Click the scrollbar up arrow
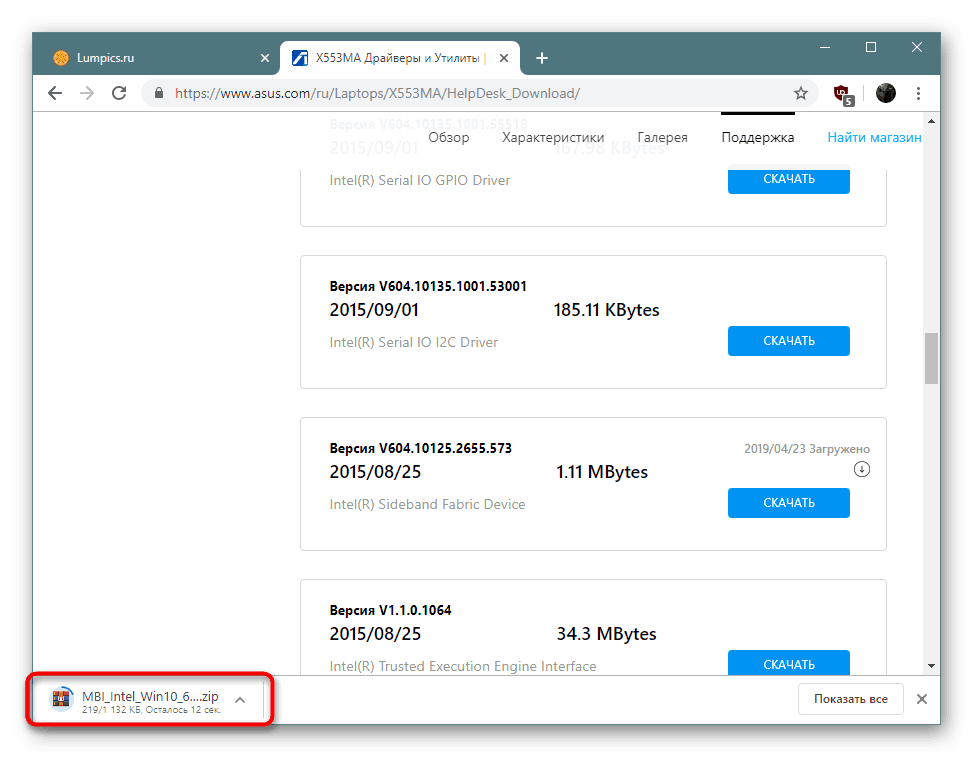The height and width of the screenshot is (757, 973). pos(931,121)
